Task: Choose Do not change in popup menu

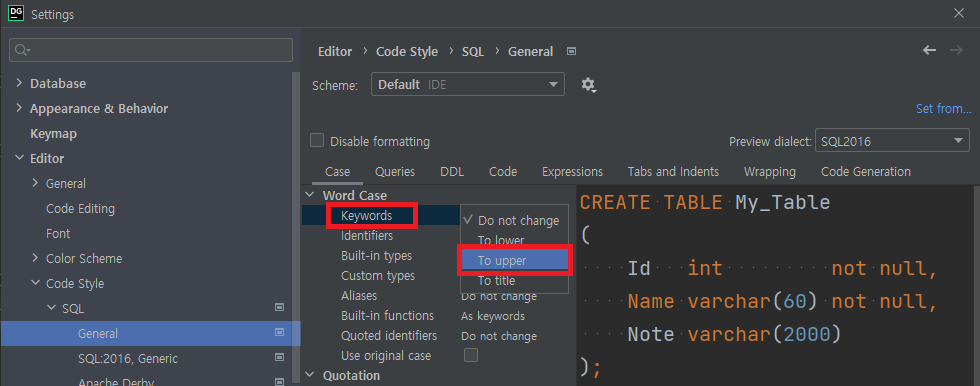Action: [514, 220]
